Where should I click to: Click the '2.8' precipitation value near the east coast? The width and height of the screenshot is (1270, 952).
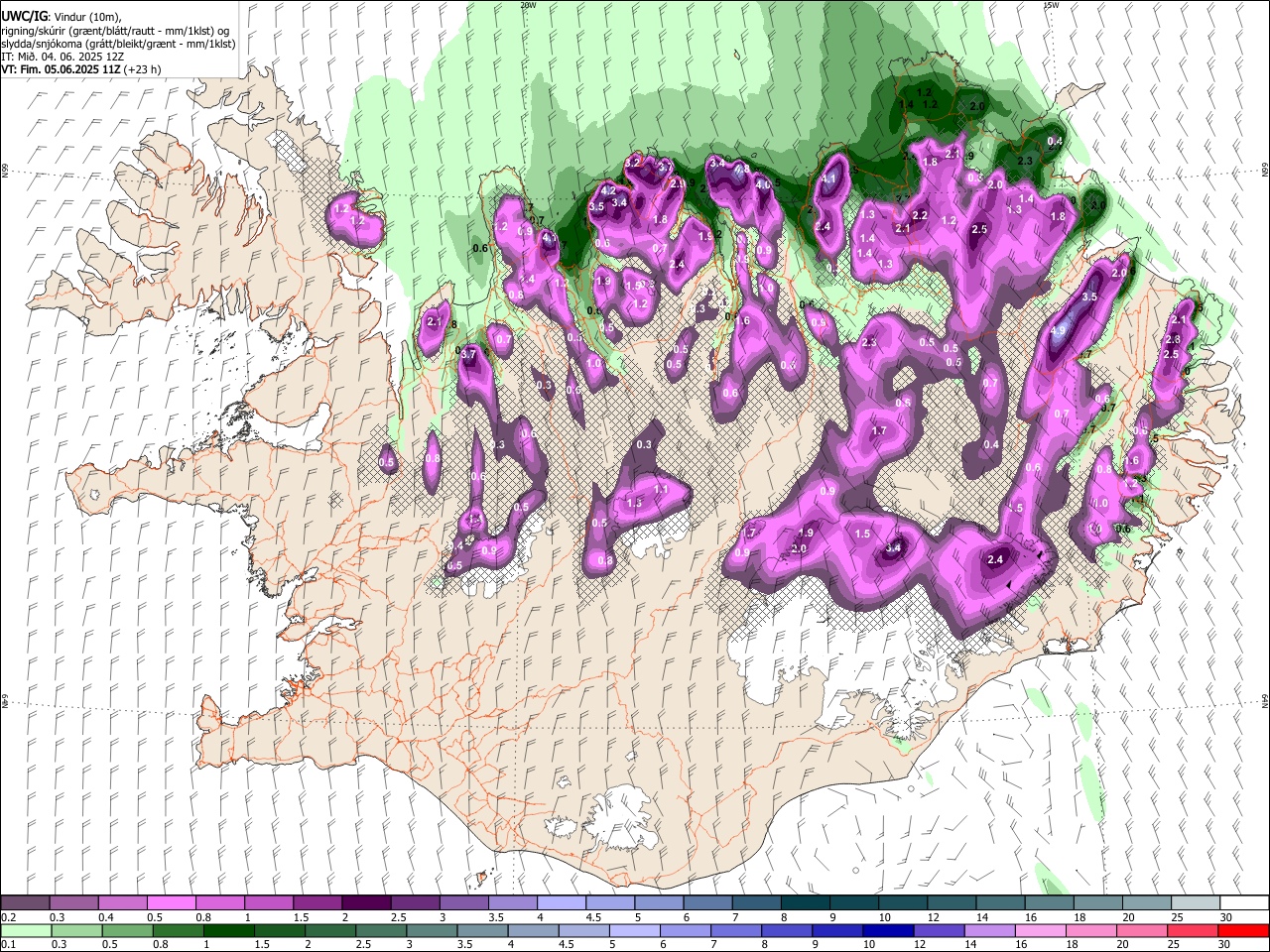click(1172, 339)
